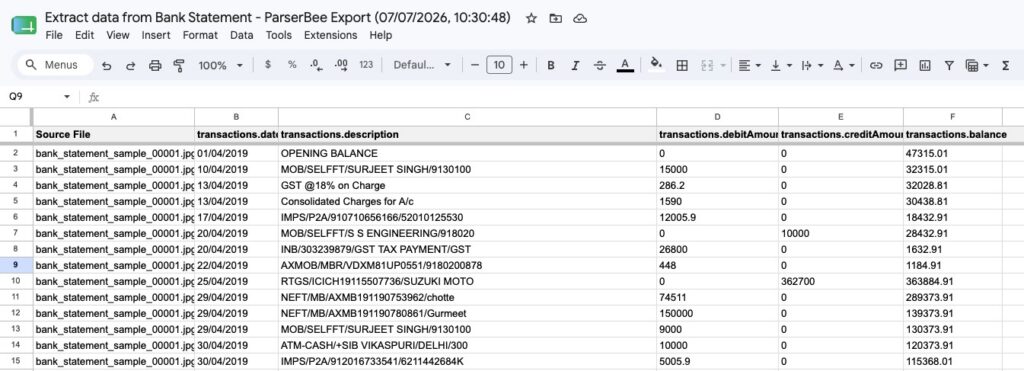Image resolution: width=1024 pixels, height=371 pixels.
Task: Check cloud save status icon
Action: (x=580, y=18)
